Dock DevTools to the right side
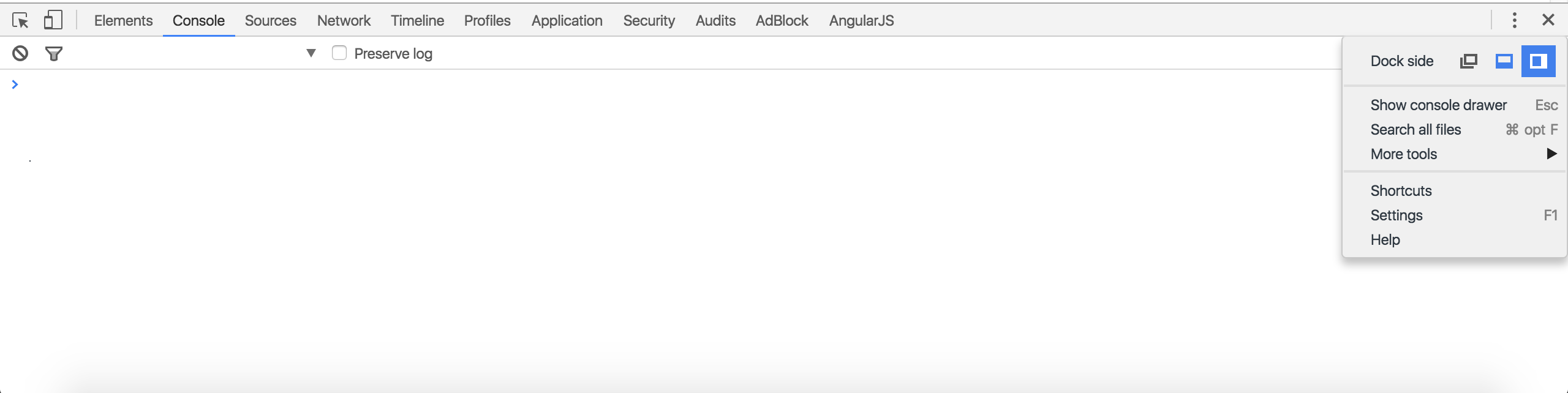Screen dimensions: 1568x393 [x=1539, y=61]
